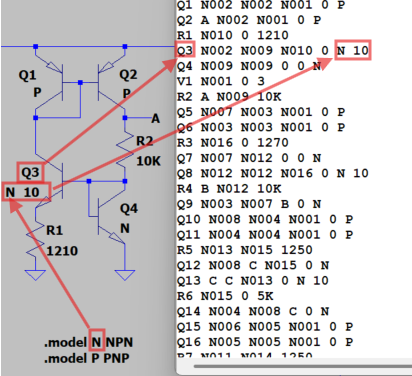412x376 pixels.
Task: Click the Q3 netlist line entry
Action: pyautogui.click(x=273, y=51)
